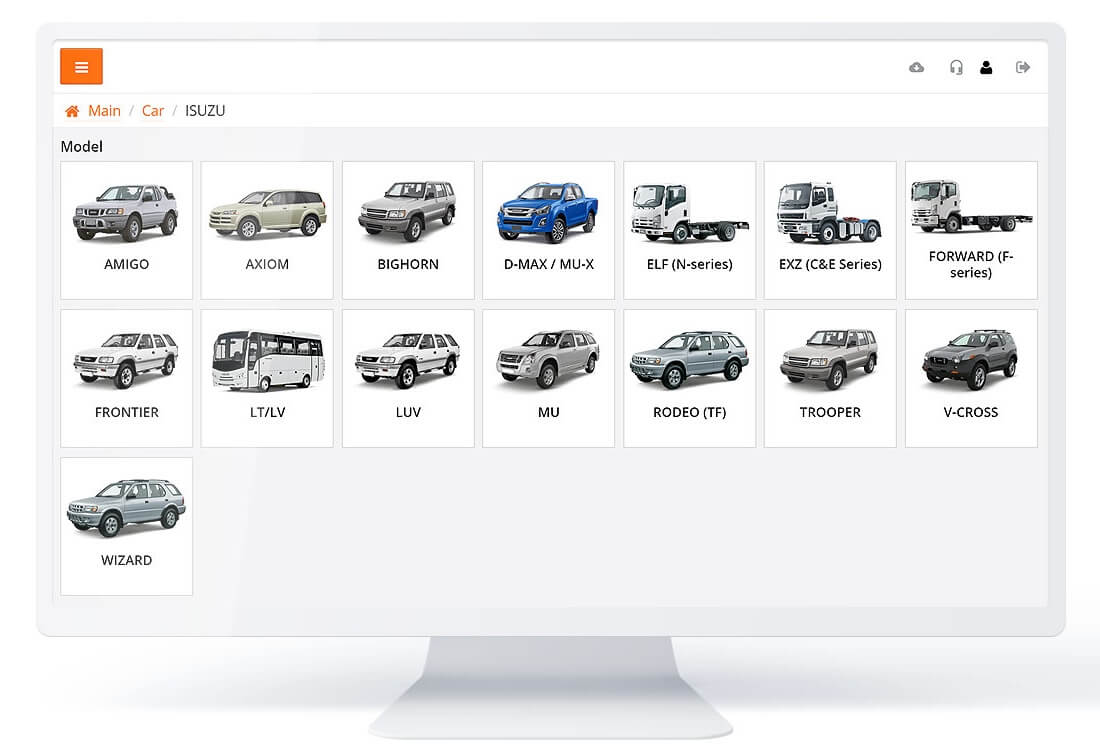Select the AMIGO vehicle image
1100x750 pixels.
[126, 212]
